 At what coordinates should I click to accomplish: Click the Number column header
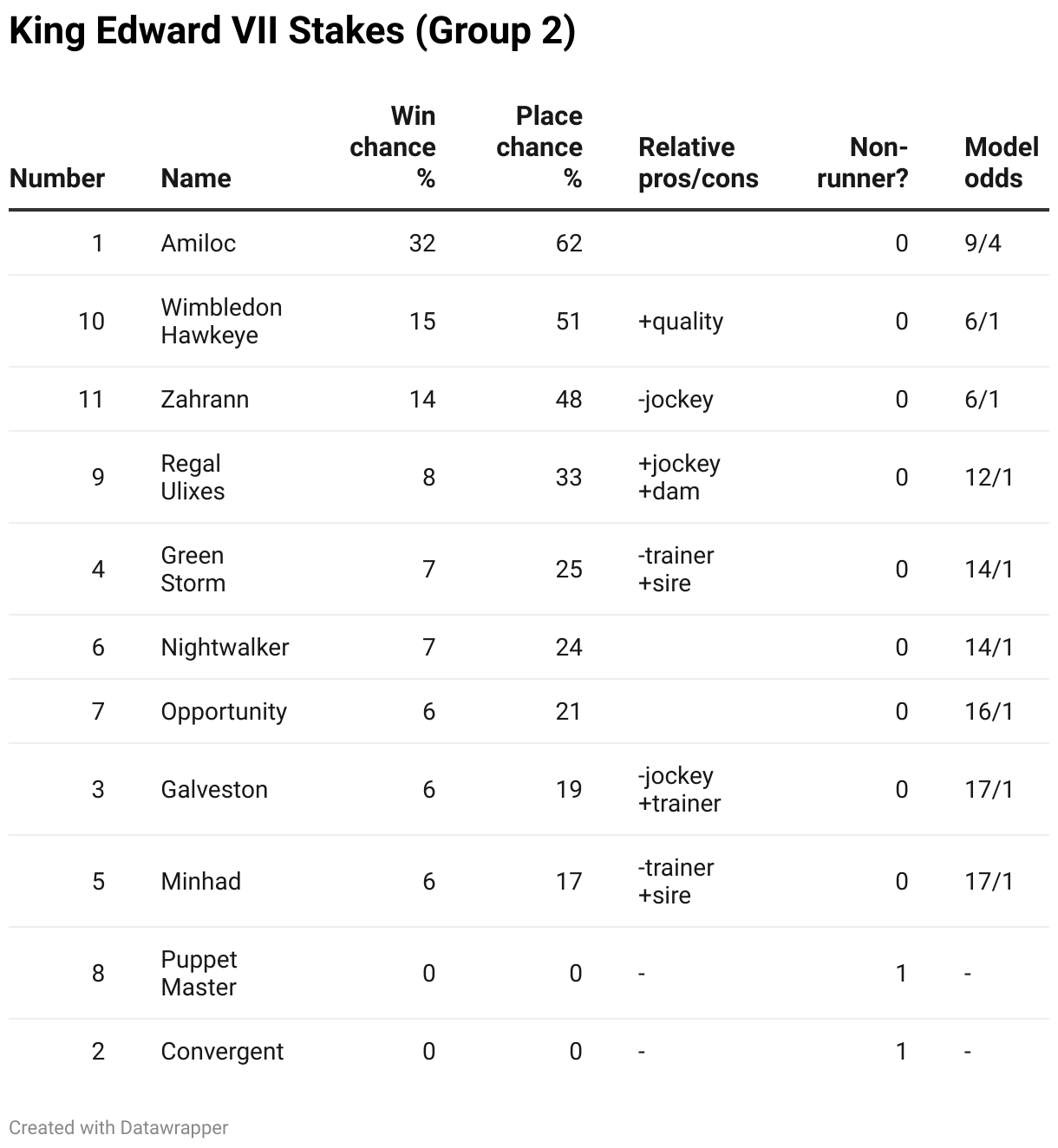tap(57, 179)
